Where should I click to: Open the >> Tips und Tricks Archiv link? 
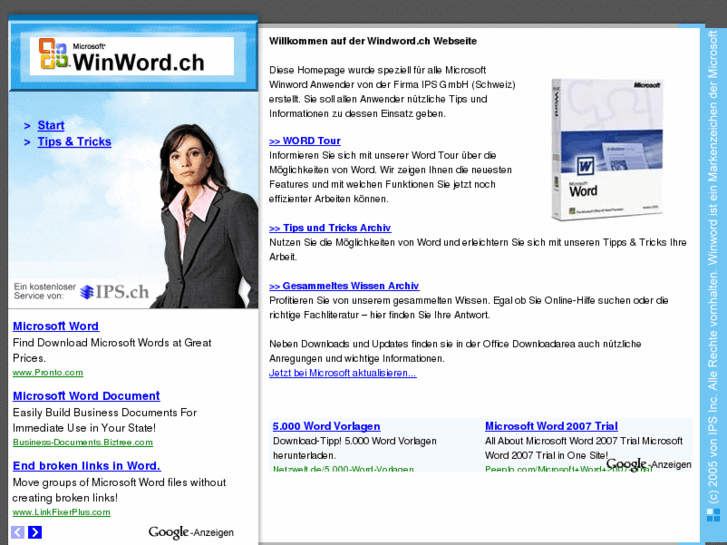pyautogui.click(x=330, y=228)
